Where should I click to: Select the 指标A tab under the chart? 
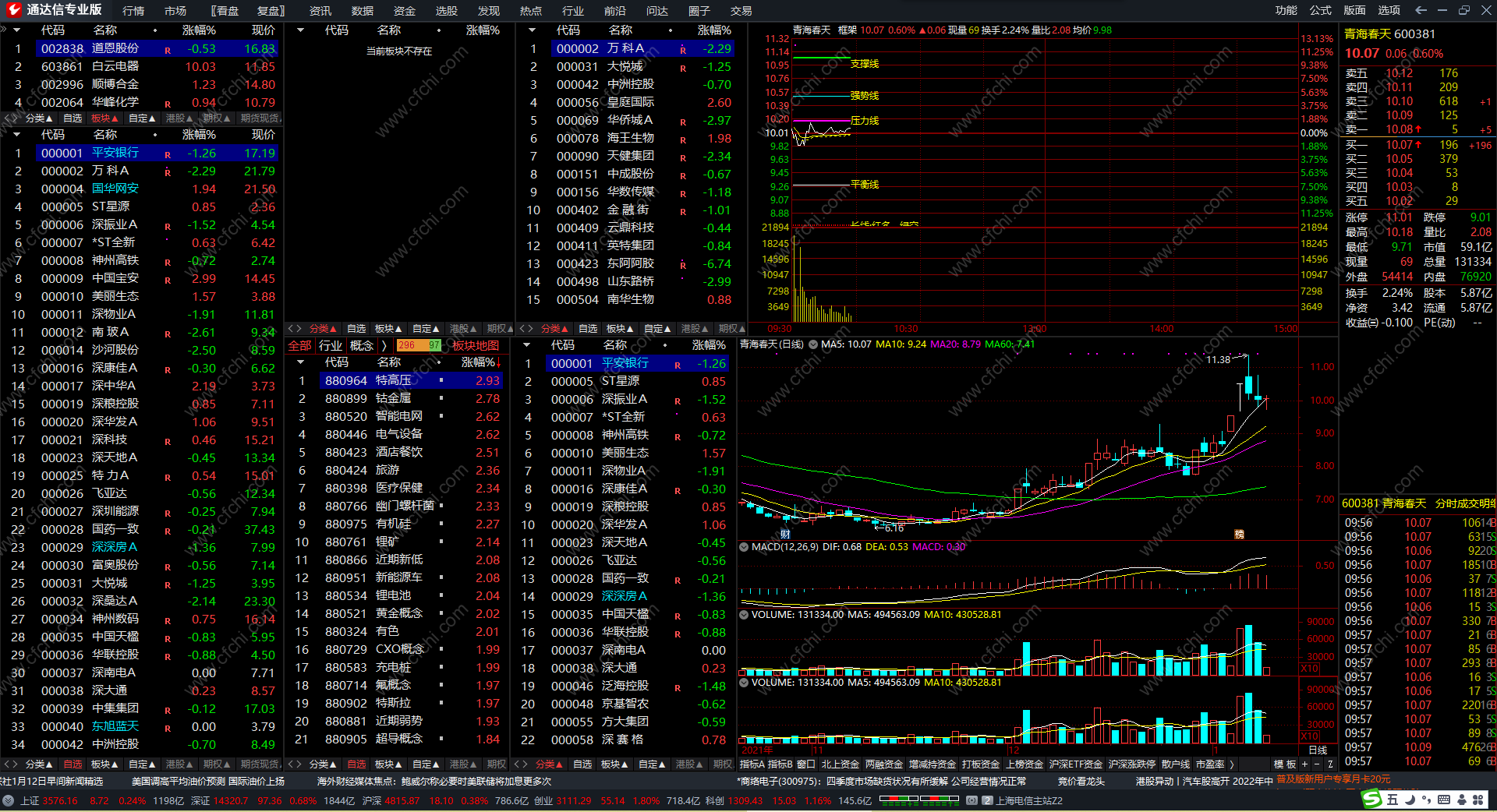(x=752, y=764)
